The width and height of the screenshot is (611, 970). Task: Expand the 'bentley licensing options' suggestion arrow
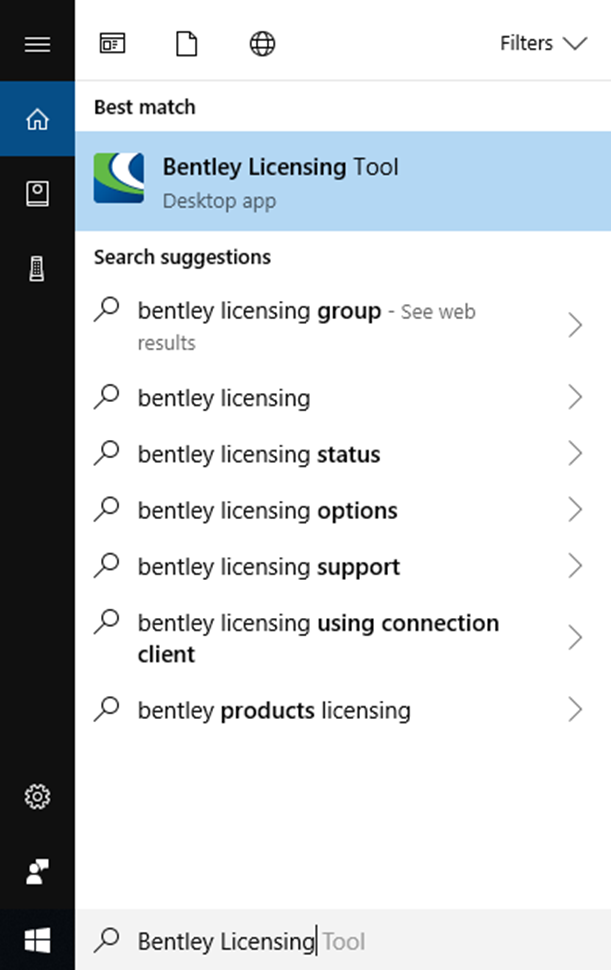pos(575,510)
